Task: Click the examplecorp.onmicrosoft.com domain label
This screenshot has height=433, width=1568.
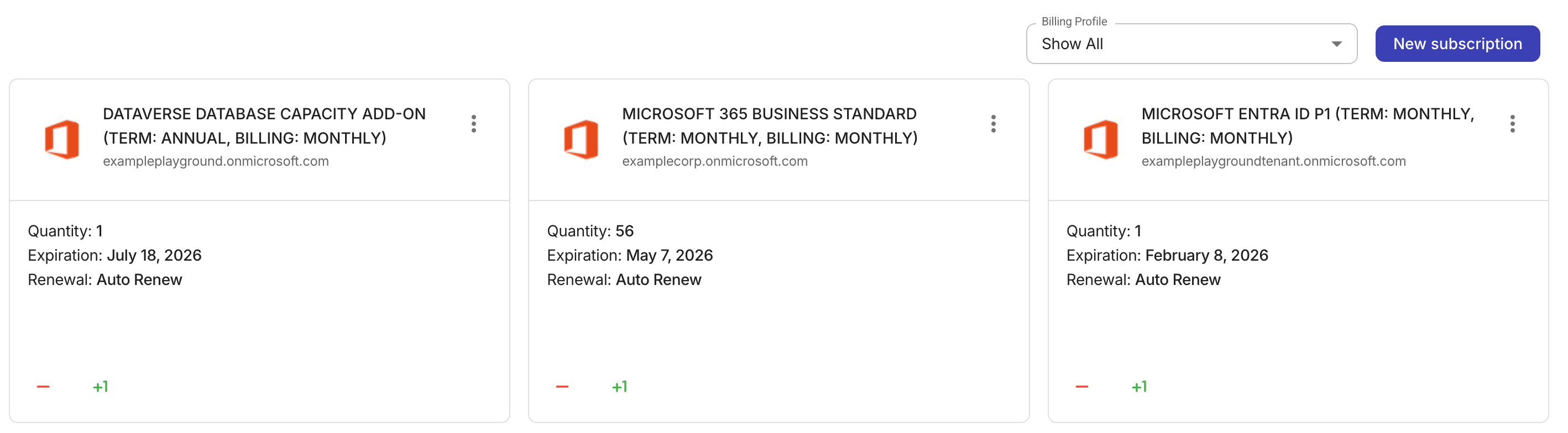Action: pos(714,161)
